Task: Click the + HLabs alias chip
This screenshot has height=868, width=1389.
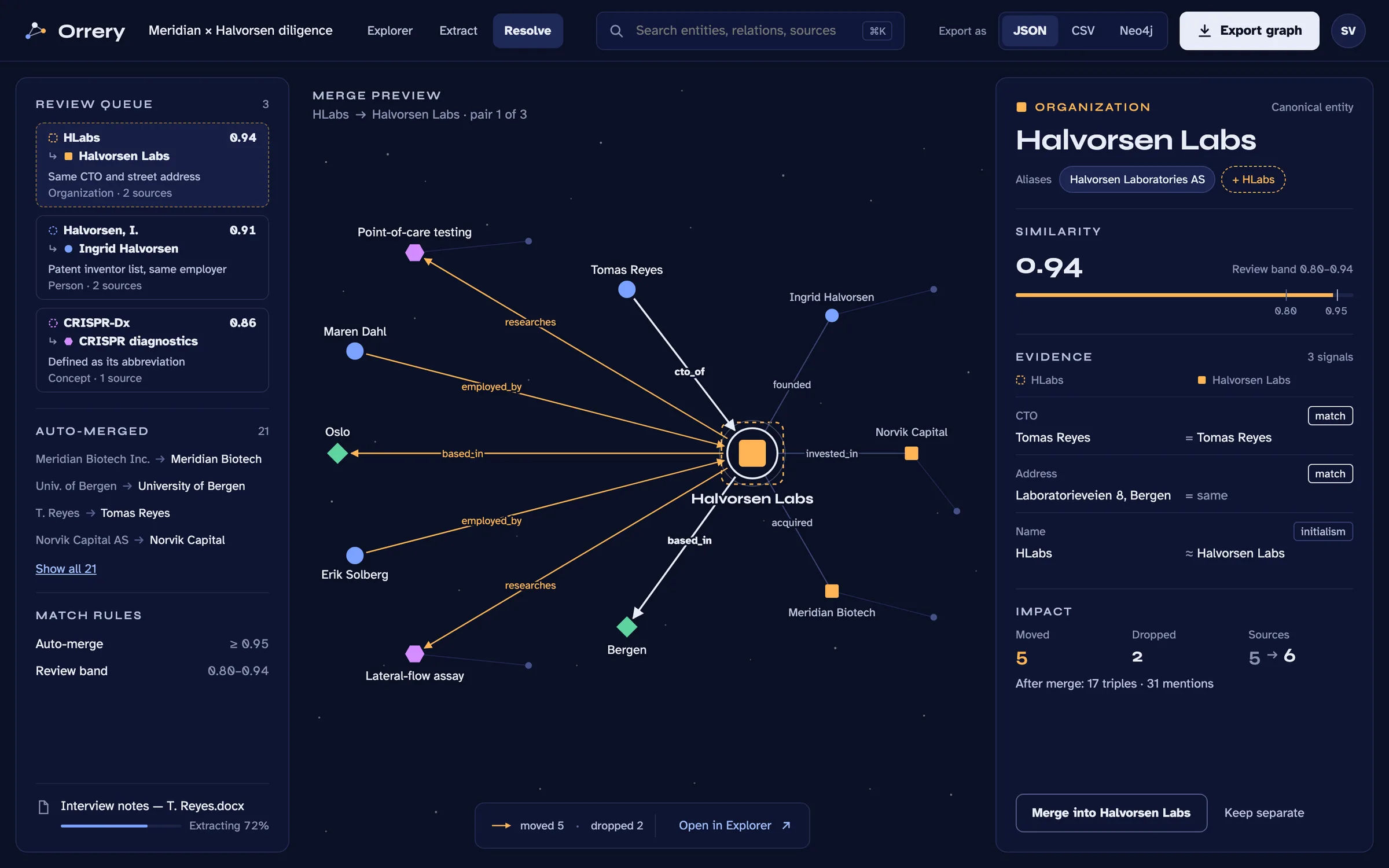Action: (x=1253, y=179)
